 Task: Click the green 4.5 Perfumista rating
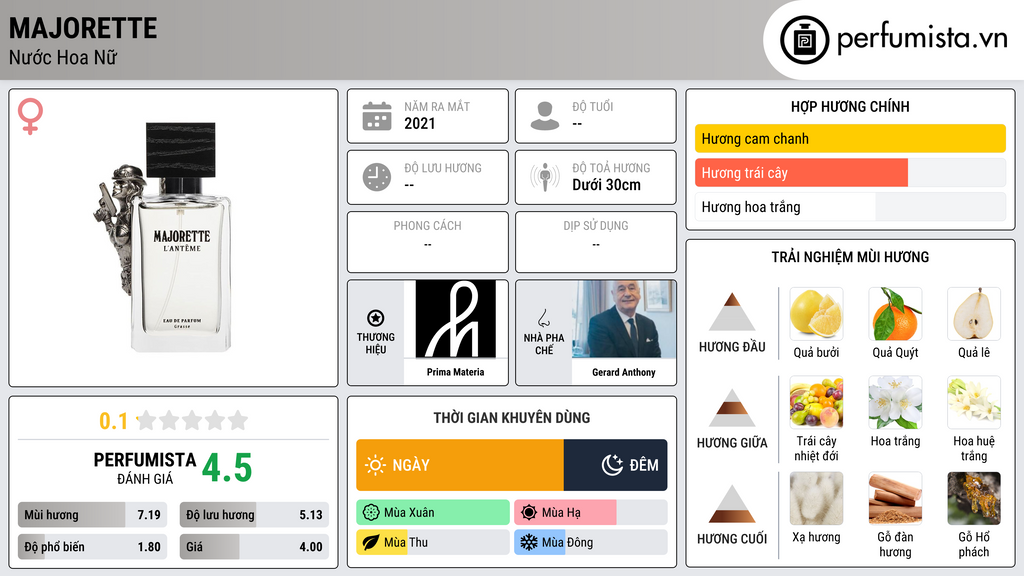coord(227,468)
